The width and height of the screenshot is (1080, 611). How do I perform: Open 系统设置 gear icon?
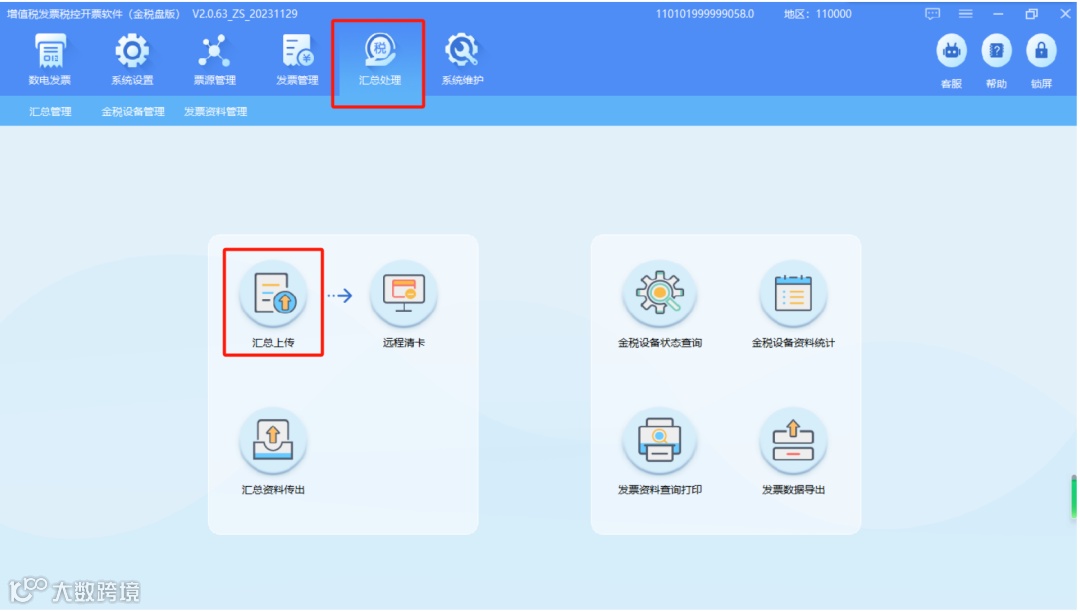132,60
